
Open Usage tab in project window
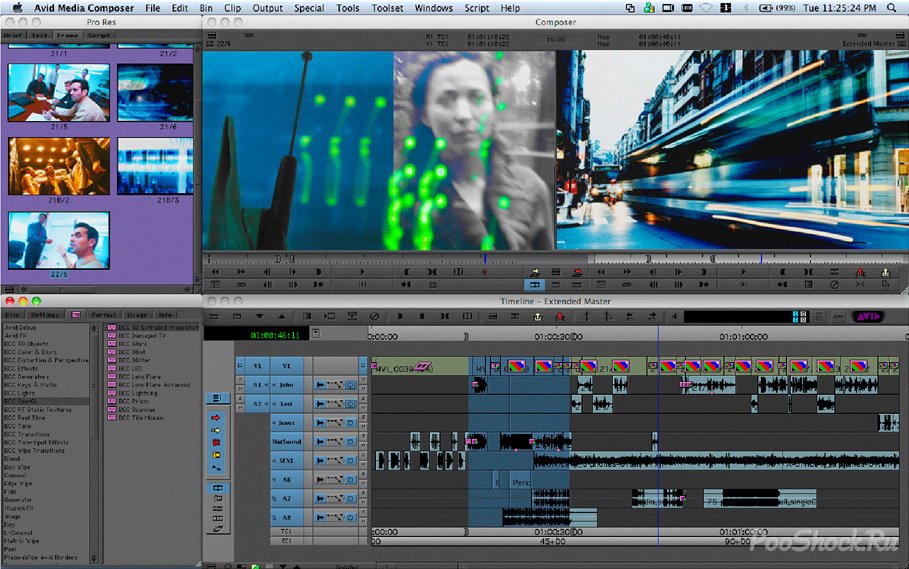(x=137, y=315)
